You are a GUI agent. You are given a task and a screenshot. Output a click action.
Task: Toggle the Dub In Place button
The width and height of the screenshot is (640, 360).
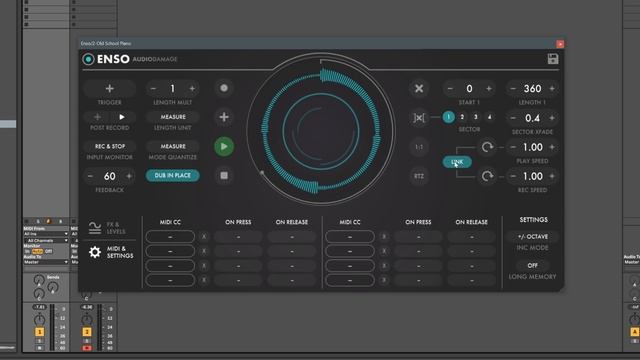173,176
